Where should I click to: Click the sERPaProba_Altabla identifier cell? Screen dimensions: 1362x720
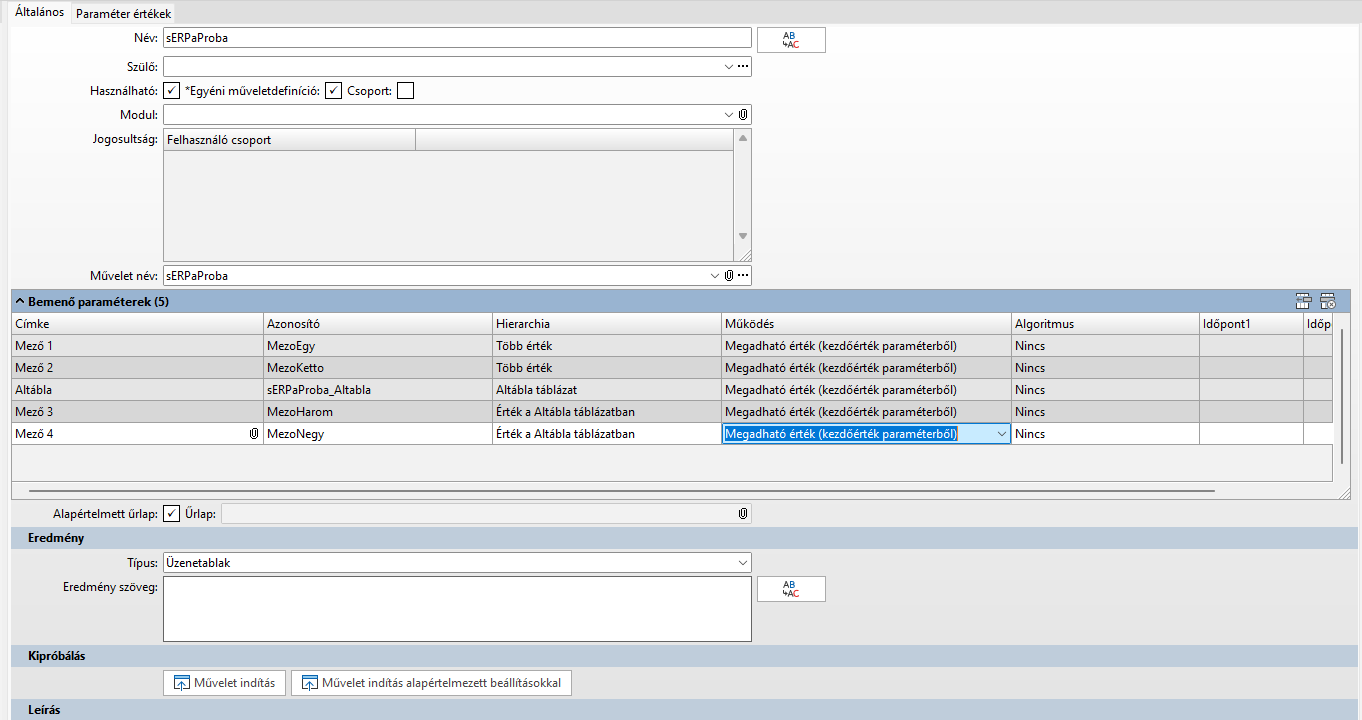(378, 390)
